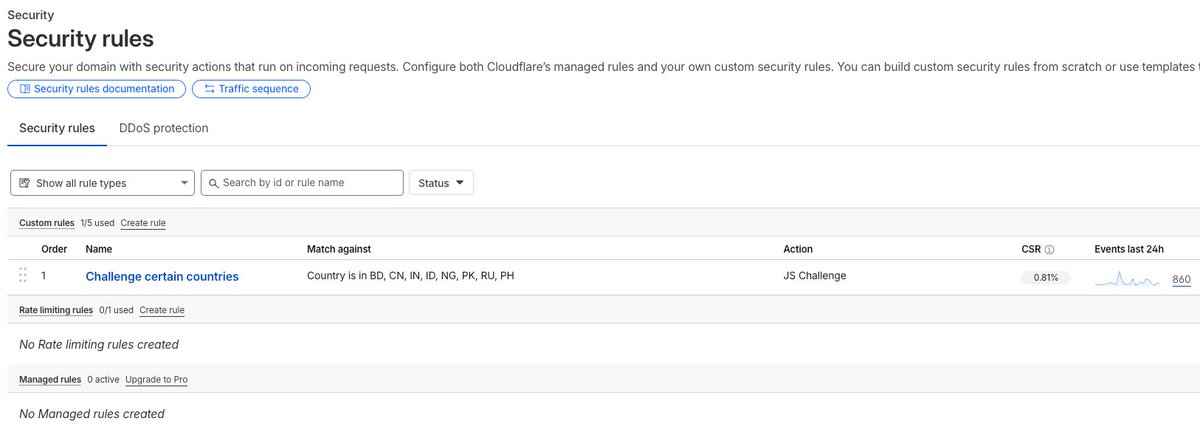Click the book icon in Security rules documentation
The image size is (1200, 438).
(x=25, y=89)
